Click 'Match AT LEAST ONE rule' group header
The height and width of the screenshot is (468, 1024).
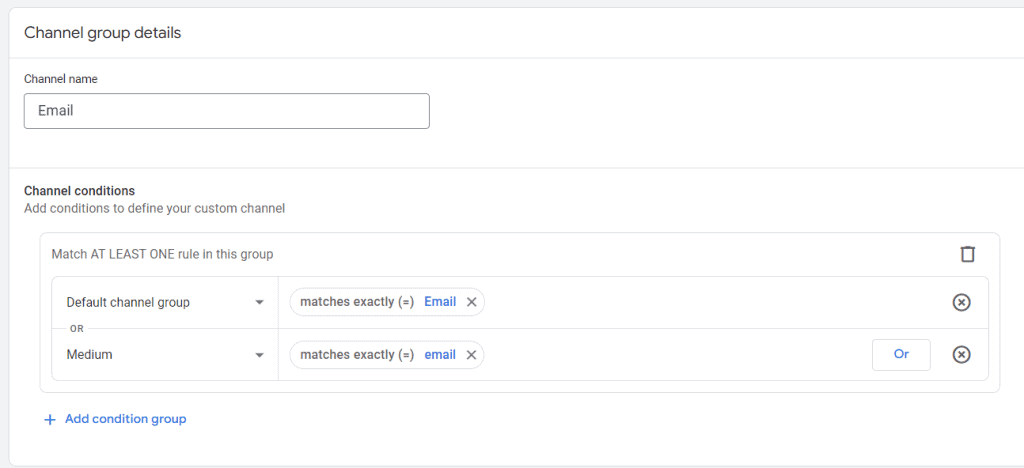tap(162, 254)
